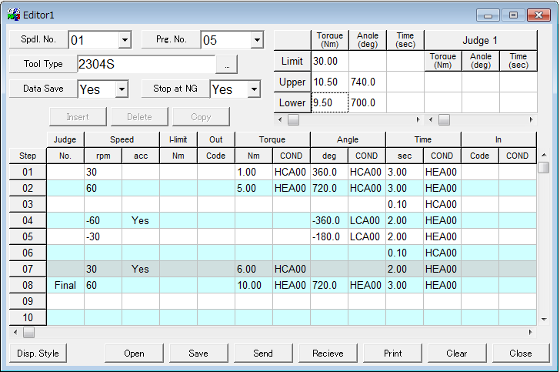Click the down arrow of step table scrollbar
Image resolution: width=560 pixels, height=372 pixels.
pos(544,319)
